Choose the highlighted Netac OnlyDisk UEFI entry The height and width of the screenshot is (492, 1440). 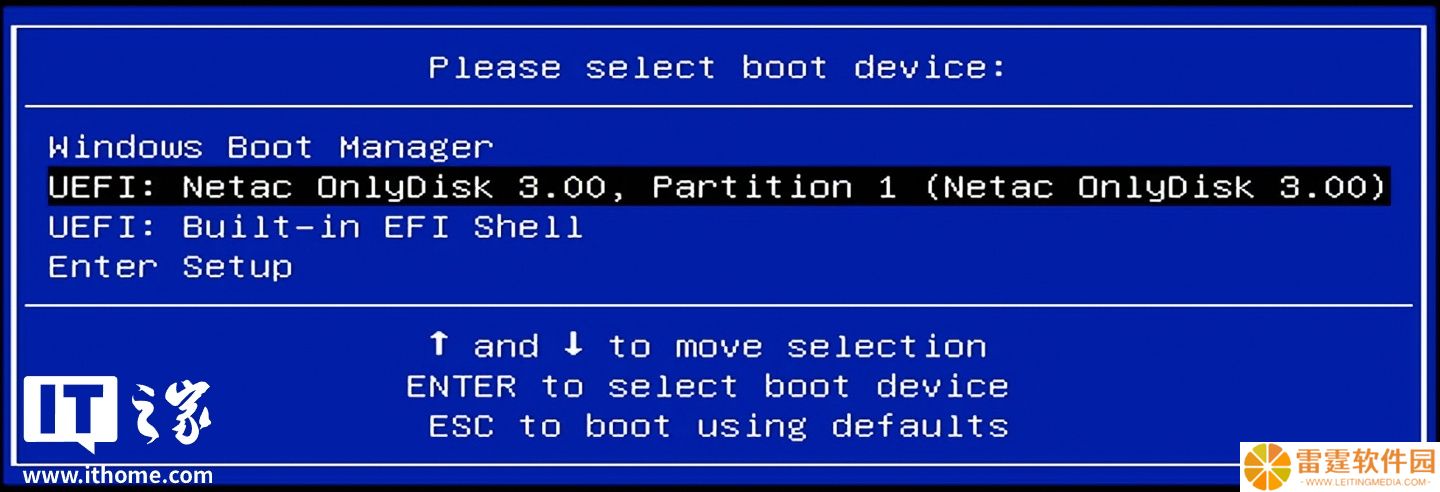tap(719, 187)
